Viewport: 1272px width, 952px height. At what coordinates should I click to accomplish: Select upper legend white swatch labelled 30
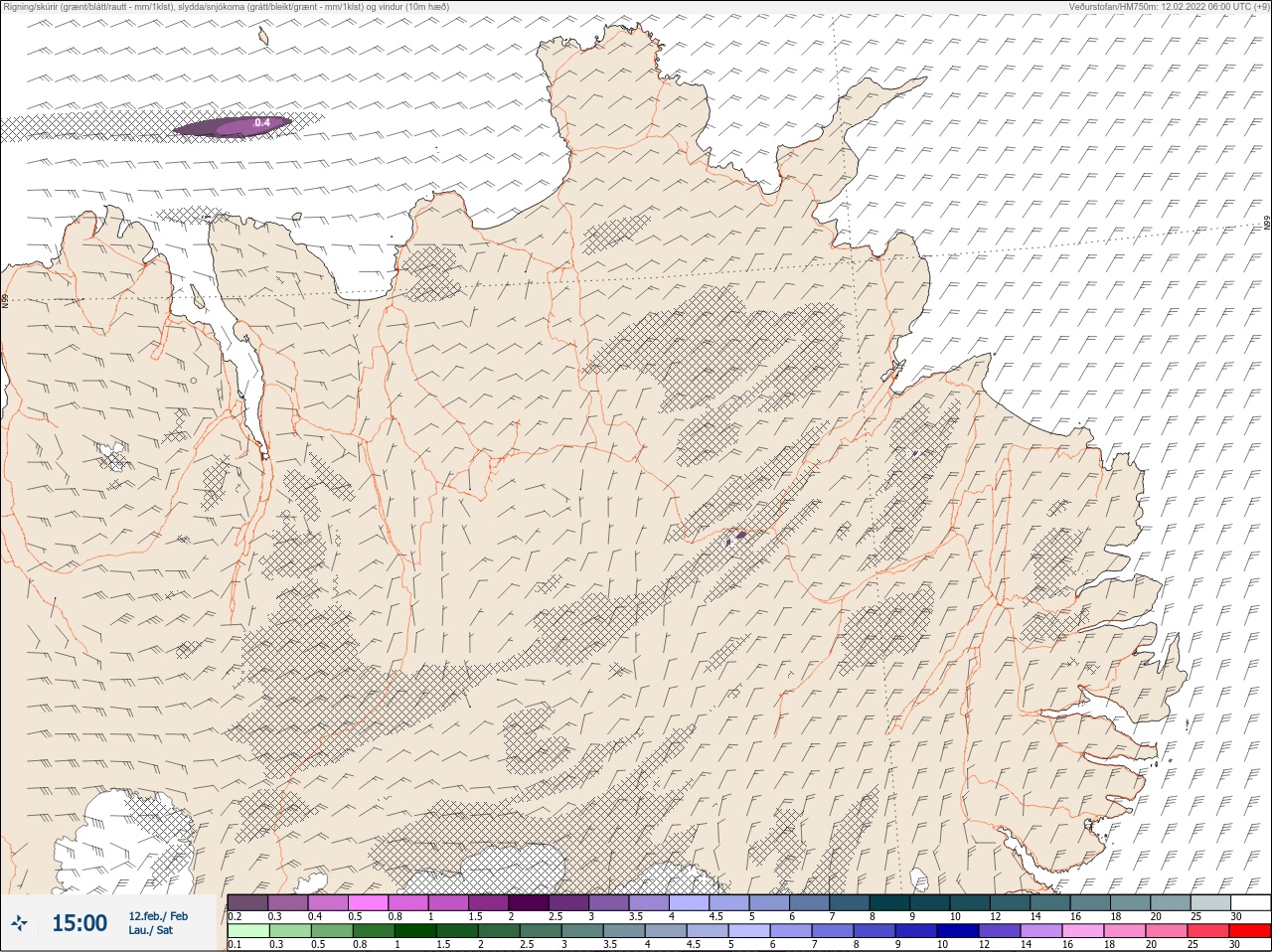(1251, 902)
